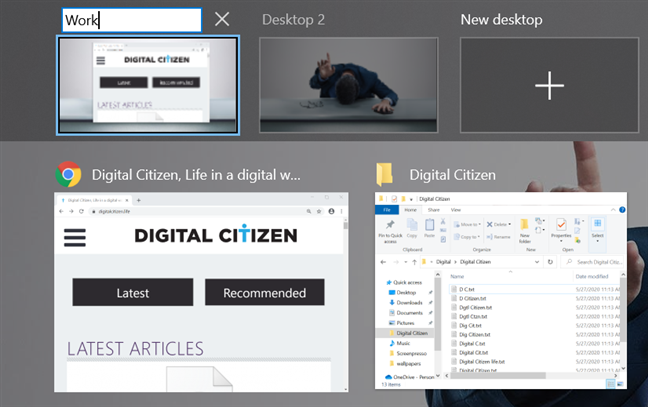Click the Cut scissors icon in Explorer ribbon
The height and width of the screenshot is (407, 648).
tap(443, 221)
